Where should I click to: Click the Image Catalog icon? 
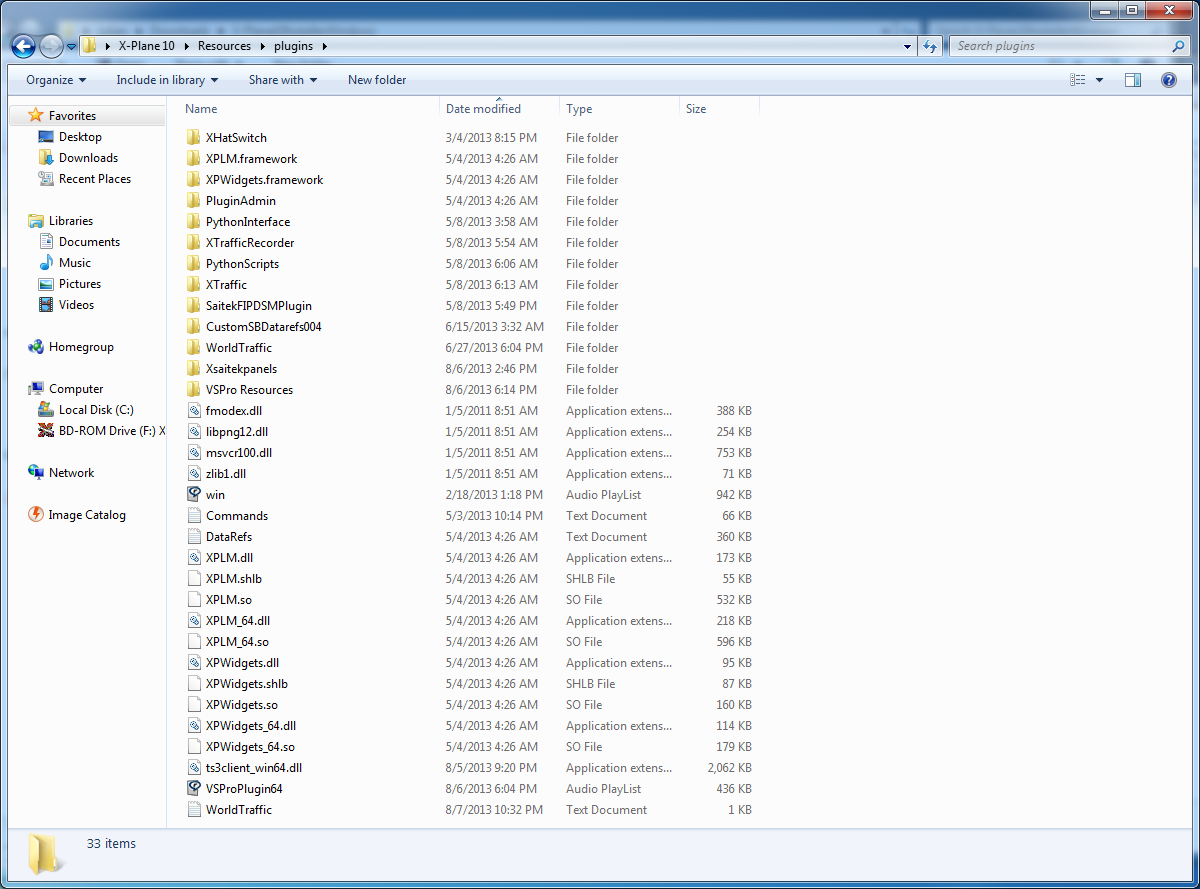36,515
